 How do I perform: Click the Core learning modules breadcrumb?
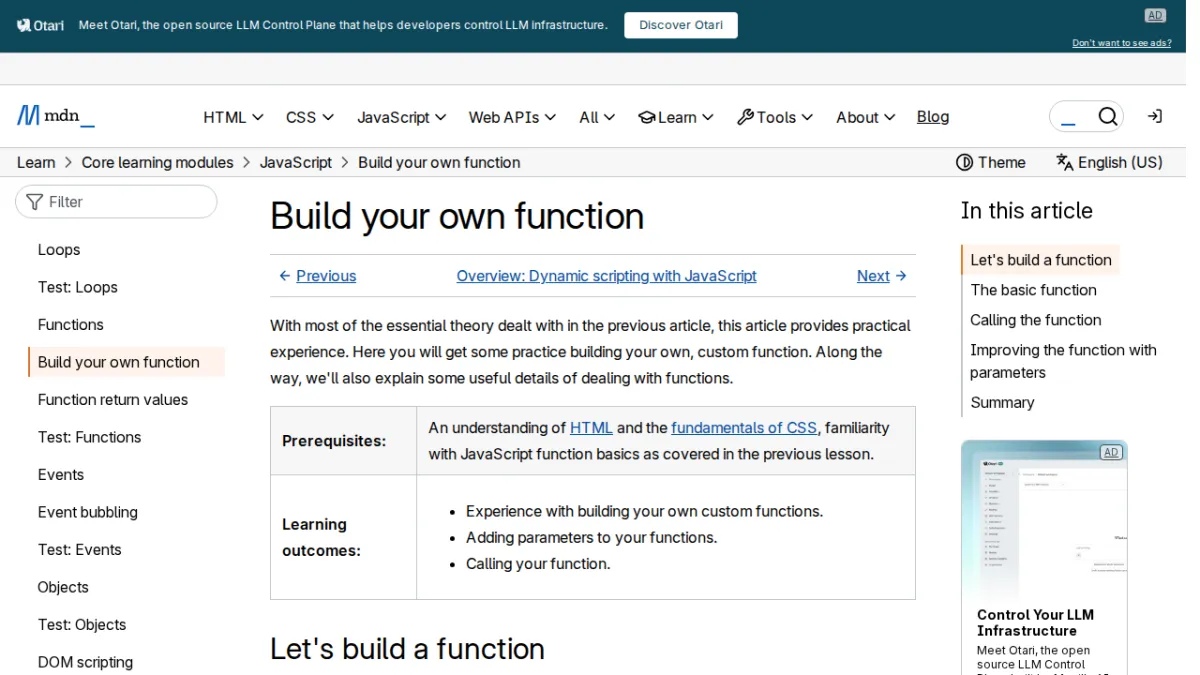pyautogui.click(x=157, y=162)
